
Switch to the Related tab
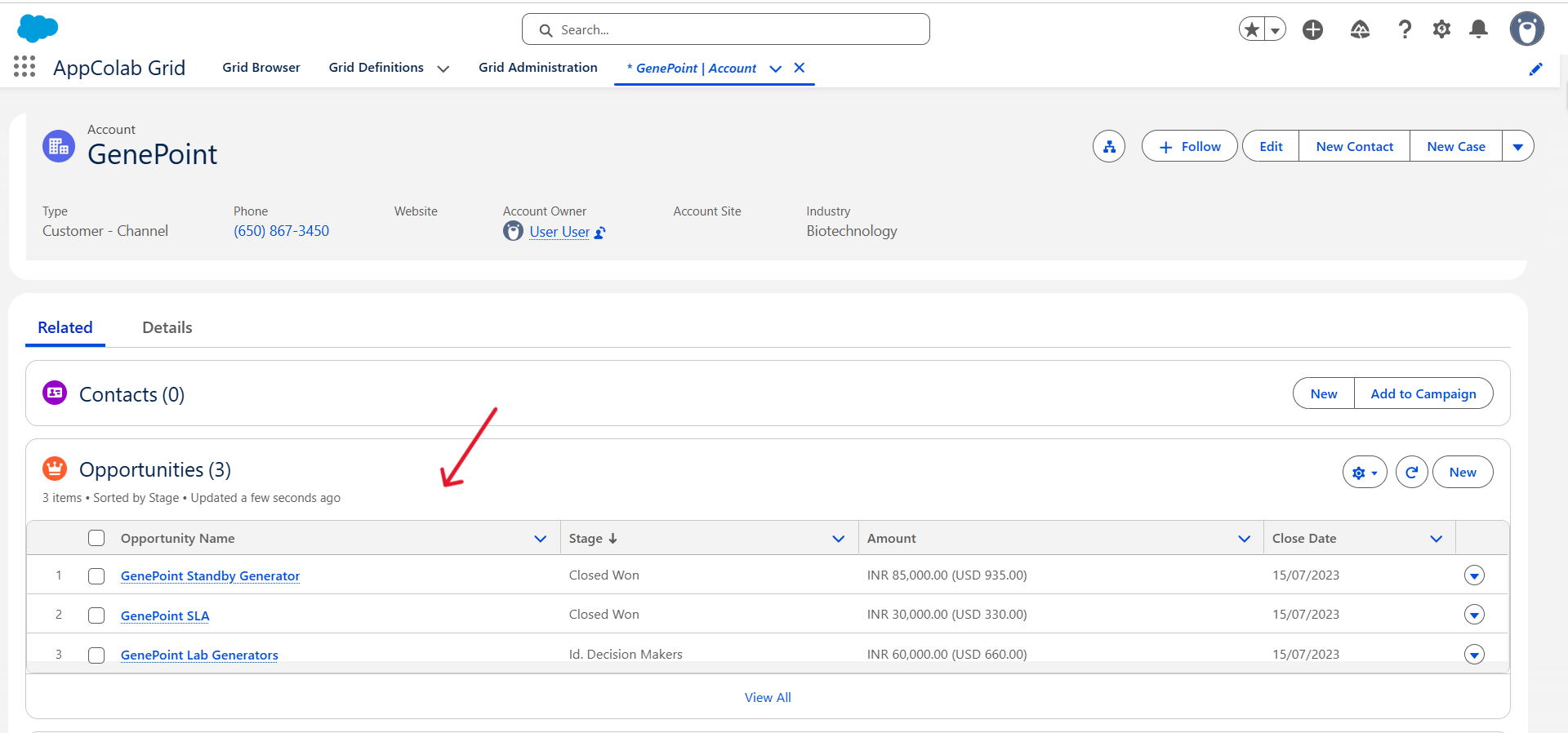[65, 327]
